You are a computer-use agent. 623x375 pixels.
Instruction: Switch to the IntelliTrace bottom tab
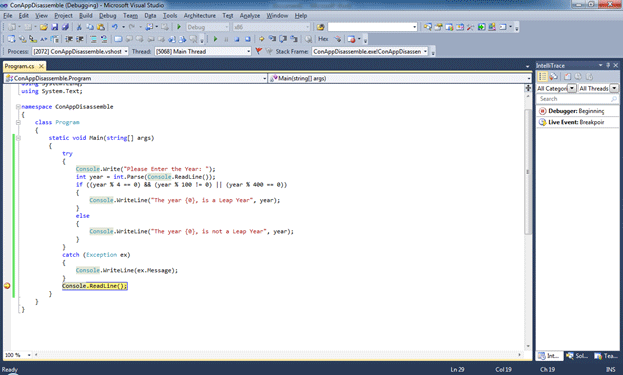549,356
